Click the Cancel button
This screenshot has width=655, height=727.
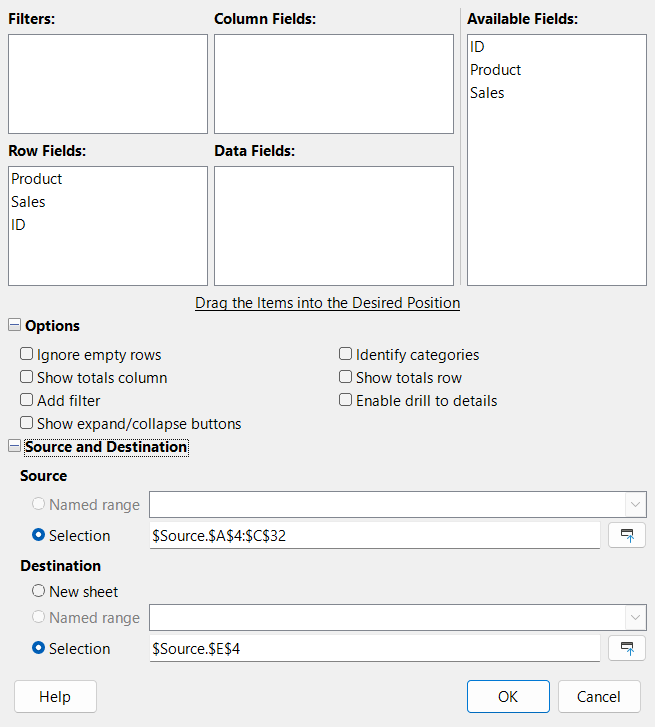point(599,696)
